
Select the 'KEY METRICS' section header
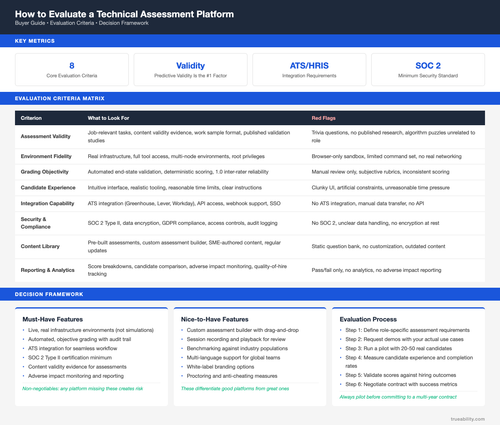[35, 41]
